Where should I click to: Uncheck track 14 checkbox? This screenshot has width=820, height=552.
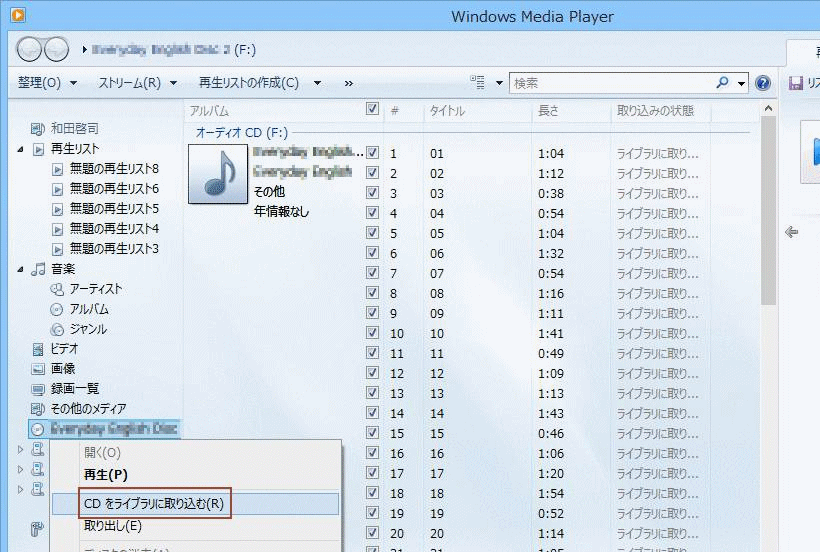pyautogui.click(x=372, y=413)
